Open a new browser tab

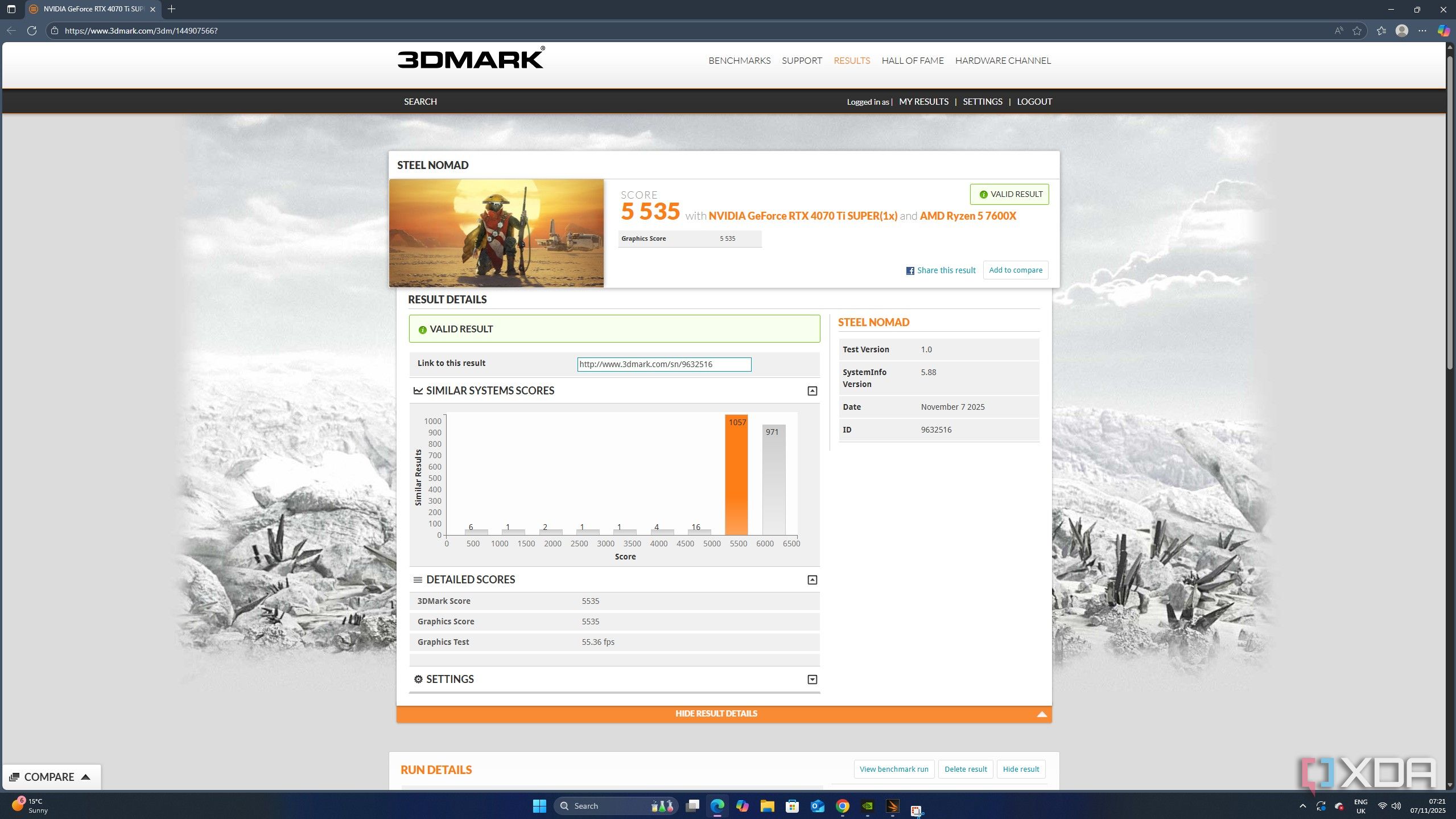click(x=171, y=9)
